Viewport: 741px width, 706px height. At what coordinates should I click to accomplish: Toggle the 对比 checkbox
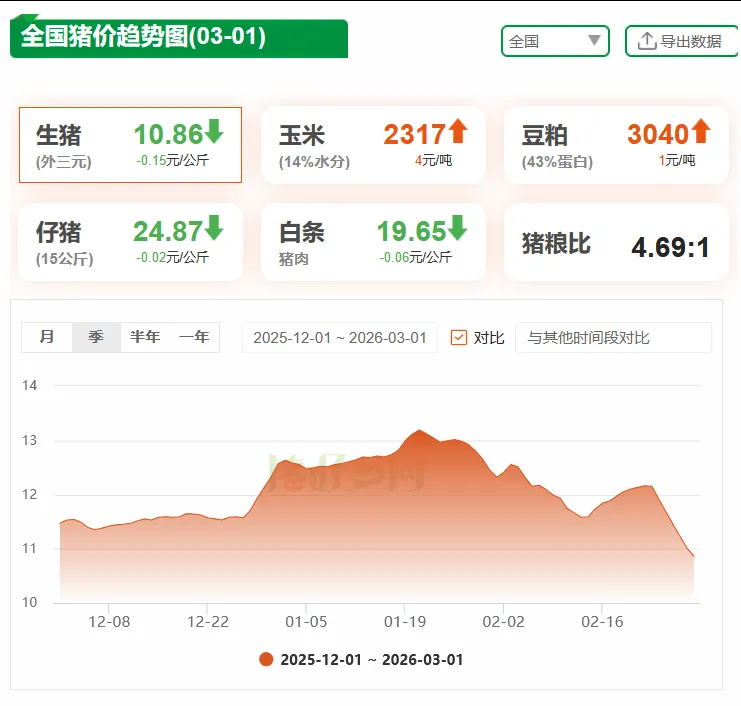[x=459, y=337]
